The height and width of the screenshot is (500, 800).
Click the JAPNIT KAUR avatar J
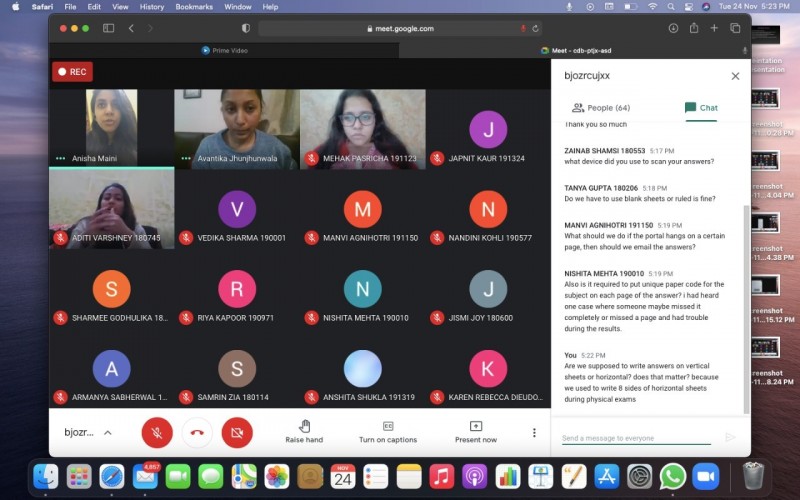point(488,129)
